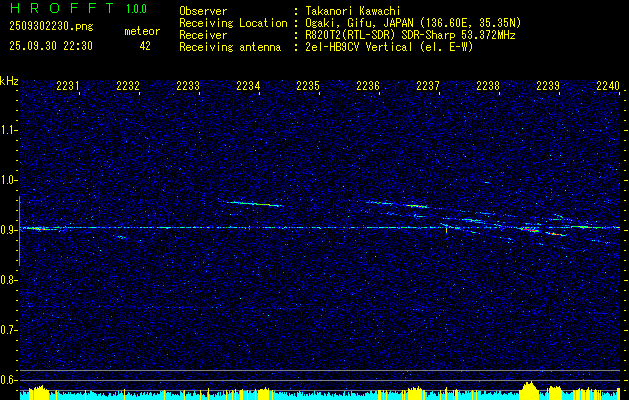This screenshot has height=400, width=629.
Task: Click the 0.8 kHz axis label
Action: pyautogui.click(x=8, y=280)
